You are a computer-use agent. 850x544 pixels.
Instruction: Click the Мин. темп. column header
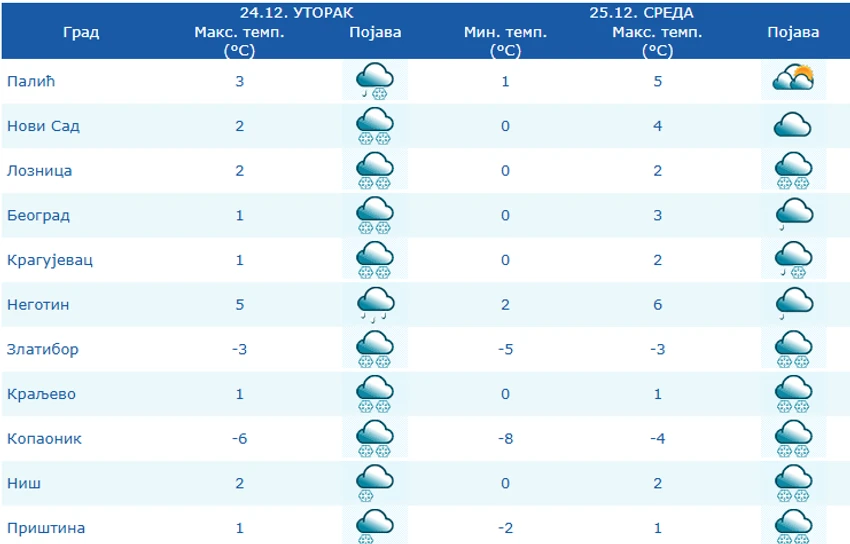coord(505,41)
